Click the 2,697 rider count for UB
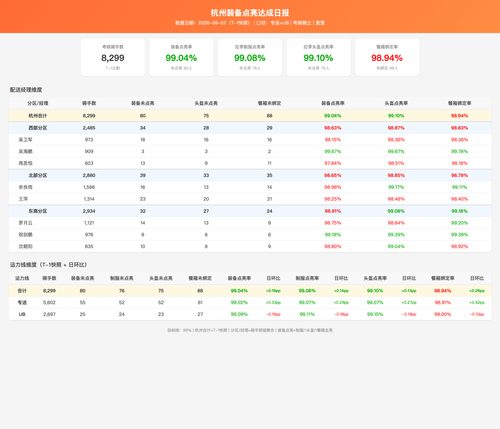 click(x=49, y=314)
